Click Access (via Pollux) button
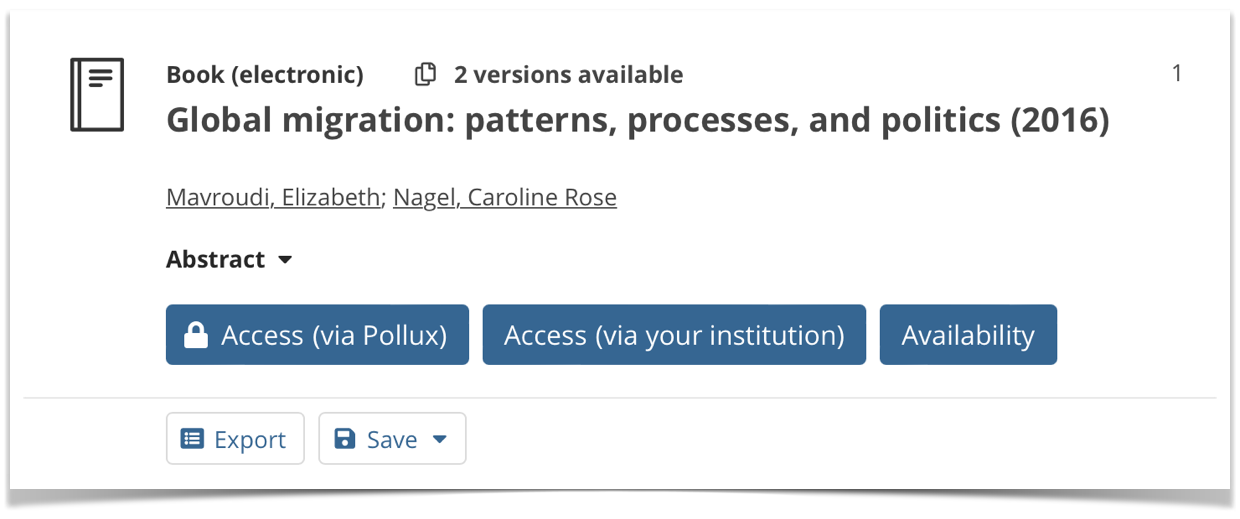 coord(317,335)
